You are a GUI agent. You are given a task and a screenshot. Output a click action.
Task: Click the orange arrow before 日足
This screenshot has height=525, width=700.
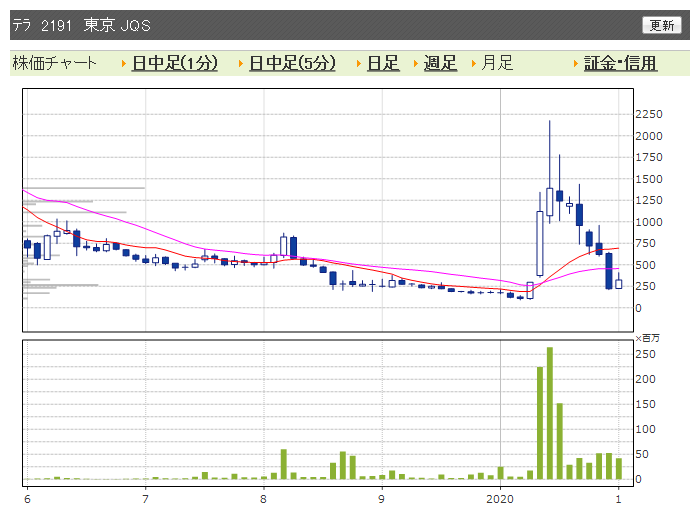(359, 64)
